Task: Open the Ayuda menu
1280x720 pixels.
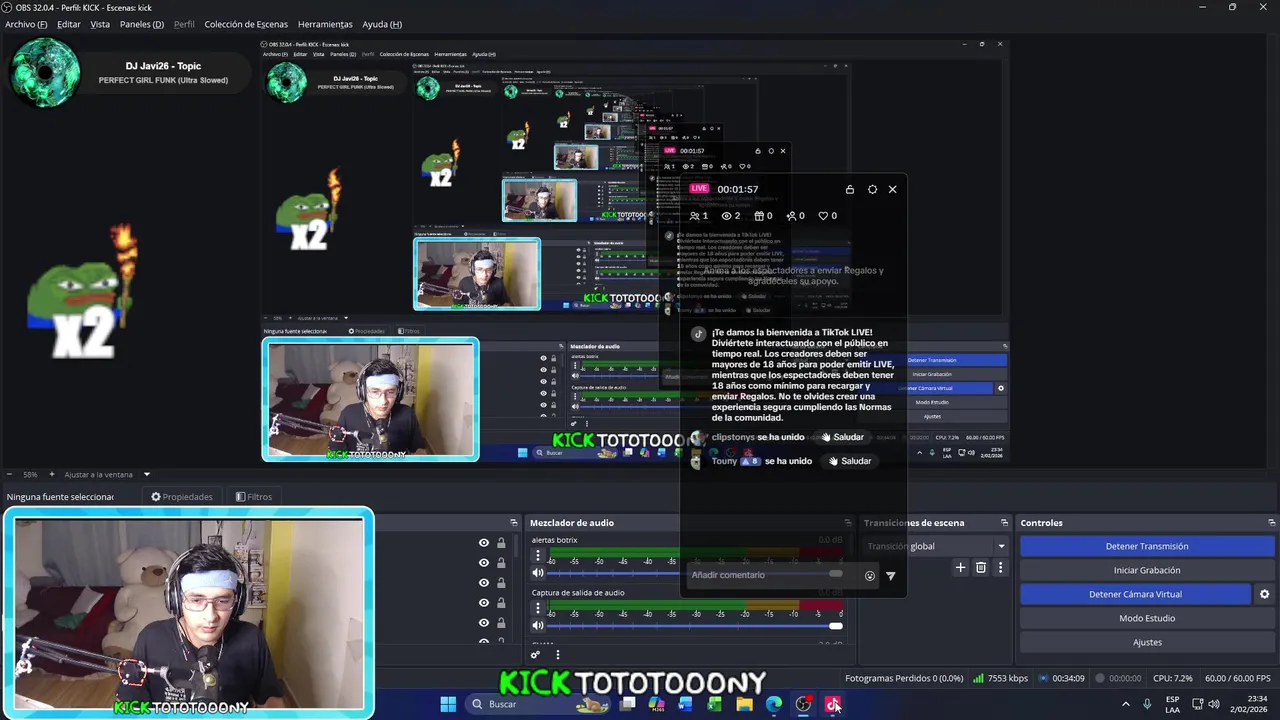Action: [382, 24]
